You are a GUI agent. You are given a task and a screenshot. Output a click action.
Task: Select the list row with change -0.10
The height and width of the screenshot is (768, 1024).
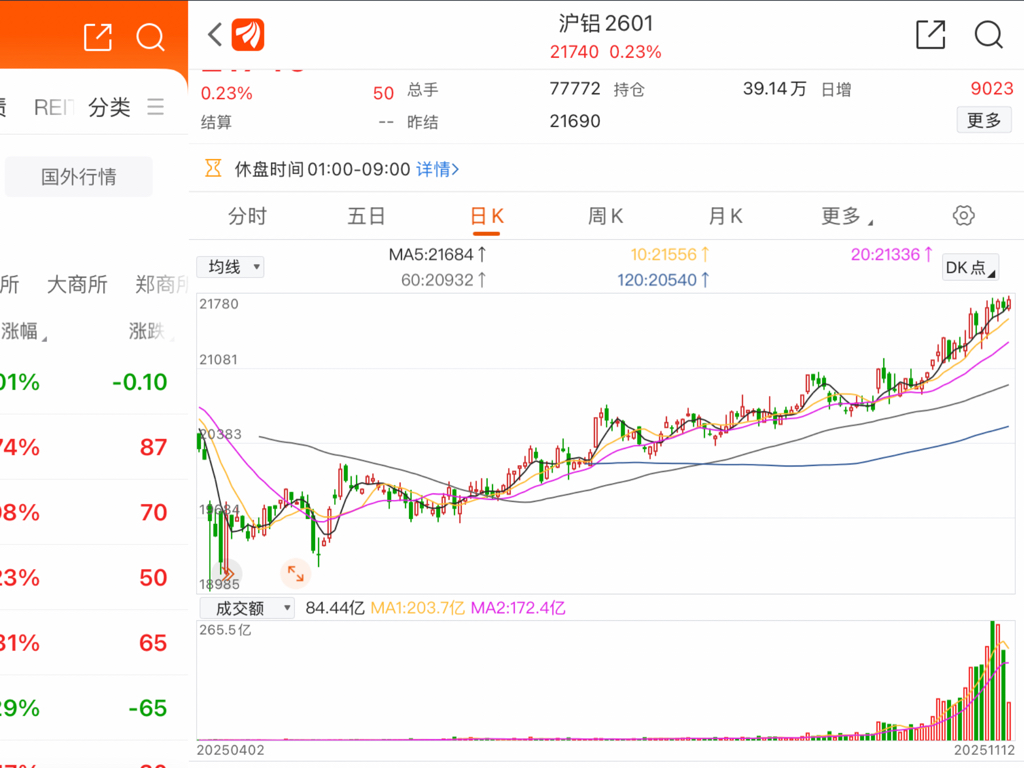pyautogui.click(x=94, y=382)
